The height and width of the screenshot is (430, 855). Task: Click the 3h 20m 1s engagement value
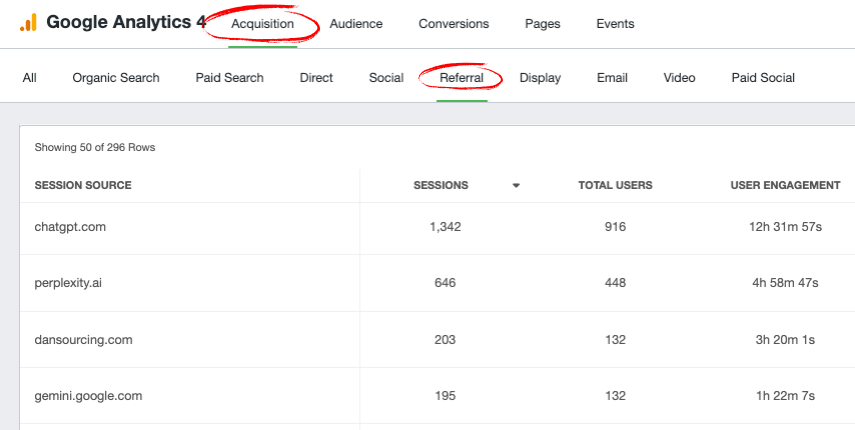click(785, 340)
